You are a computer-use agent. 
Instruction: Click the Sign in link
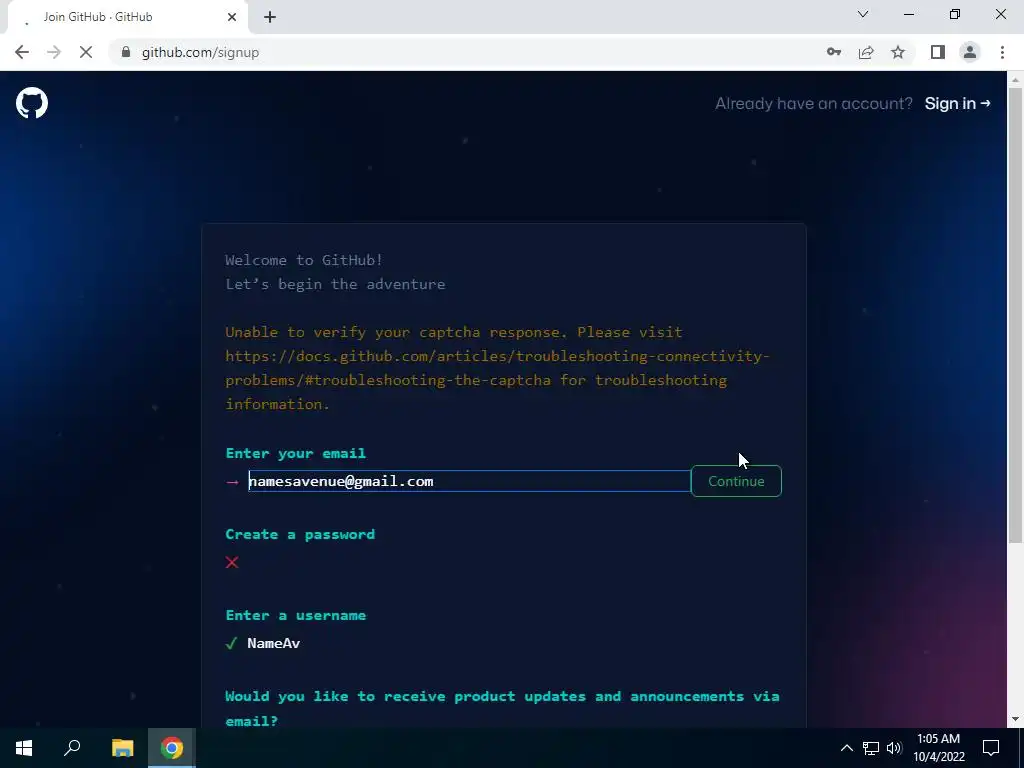[957, 103]
